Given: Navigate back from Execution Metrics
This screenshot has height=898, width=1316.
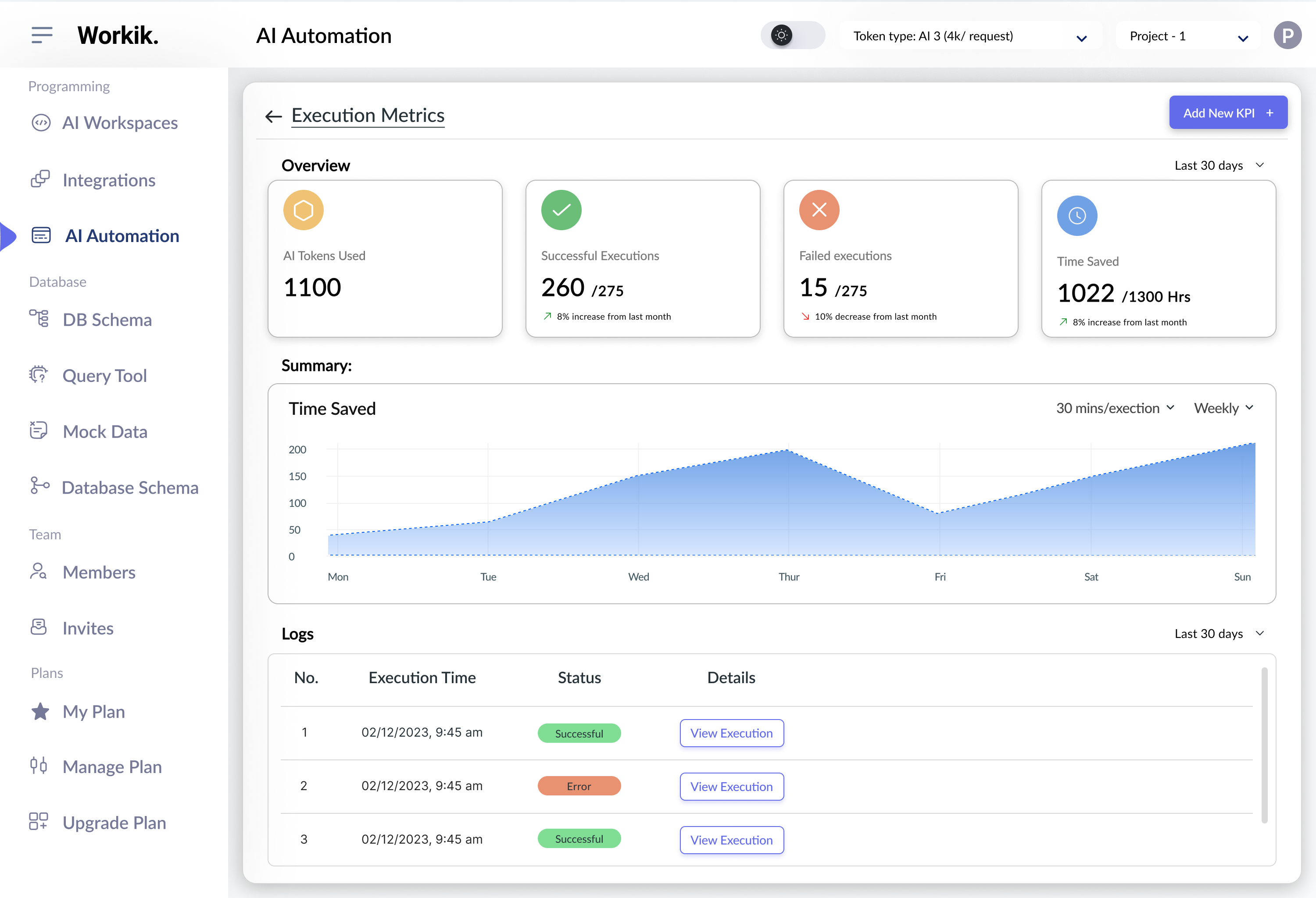Looking at the screenshot, I should click(x=273, y=116).
